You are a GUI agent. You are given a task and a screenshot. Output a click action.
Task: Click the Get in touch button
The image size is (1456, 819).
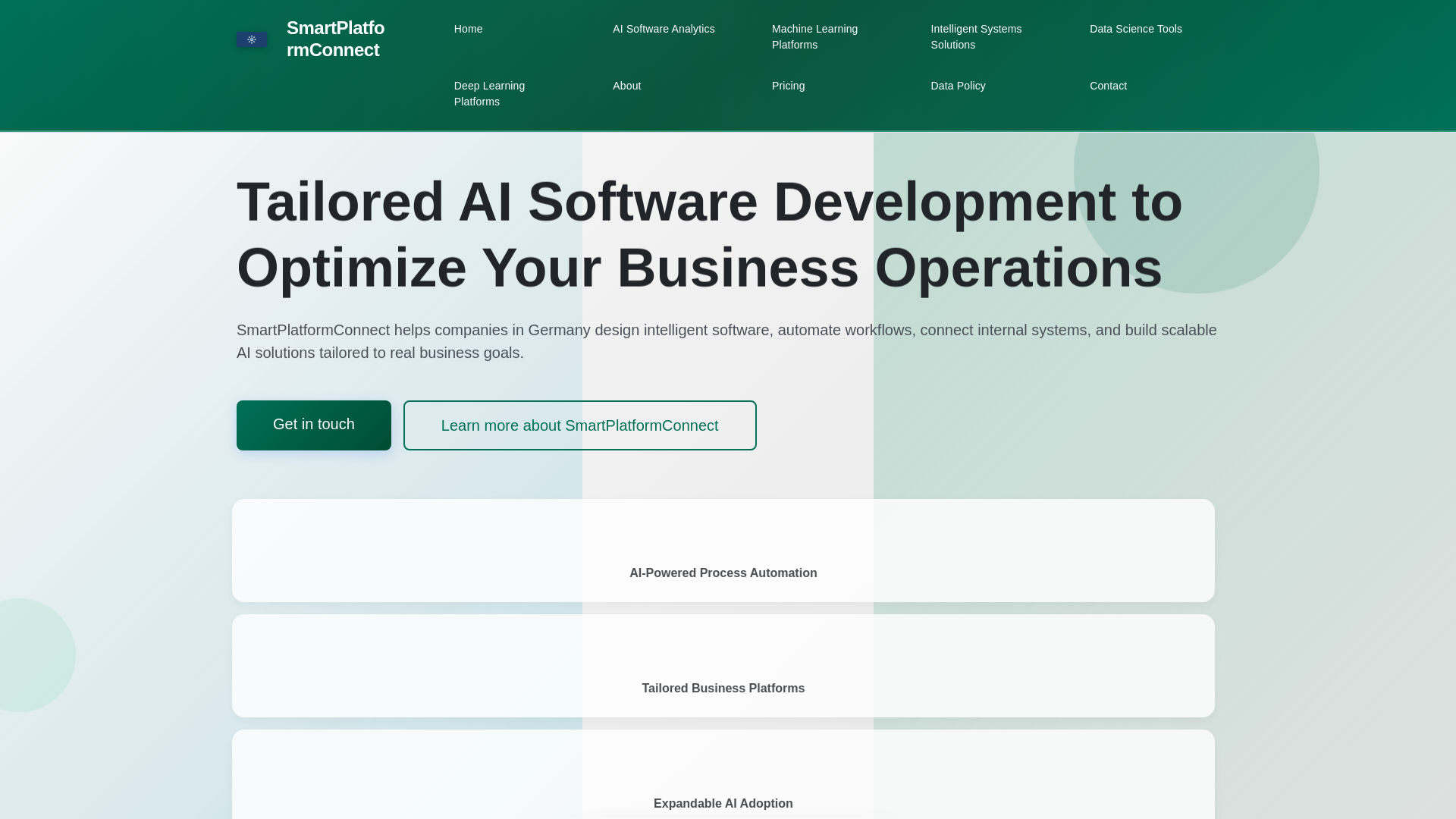coord(314,425)
